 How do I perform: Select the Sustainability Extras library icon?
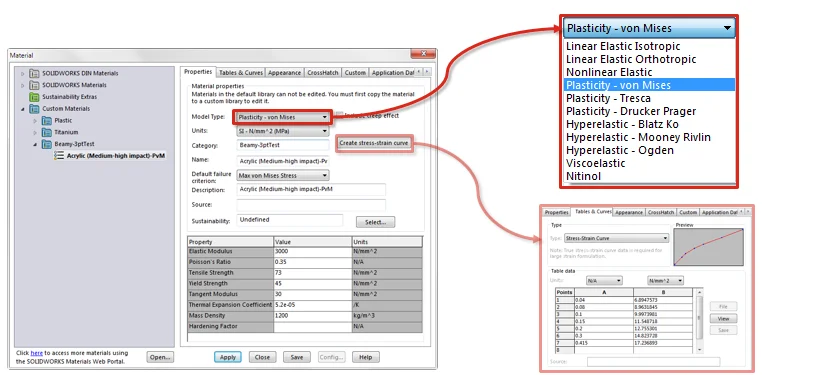[x=34, y=97]
